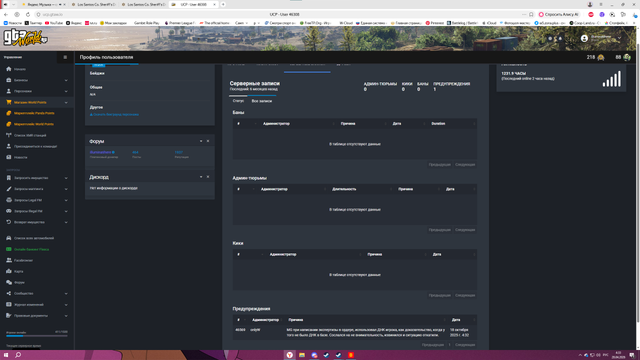Open the Карта map icon
This screenshot has width=640, height=360.
coord(9,271)
